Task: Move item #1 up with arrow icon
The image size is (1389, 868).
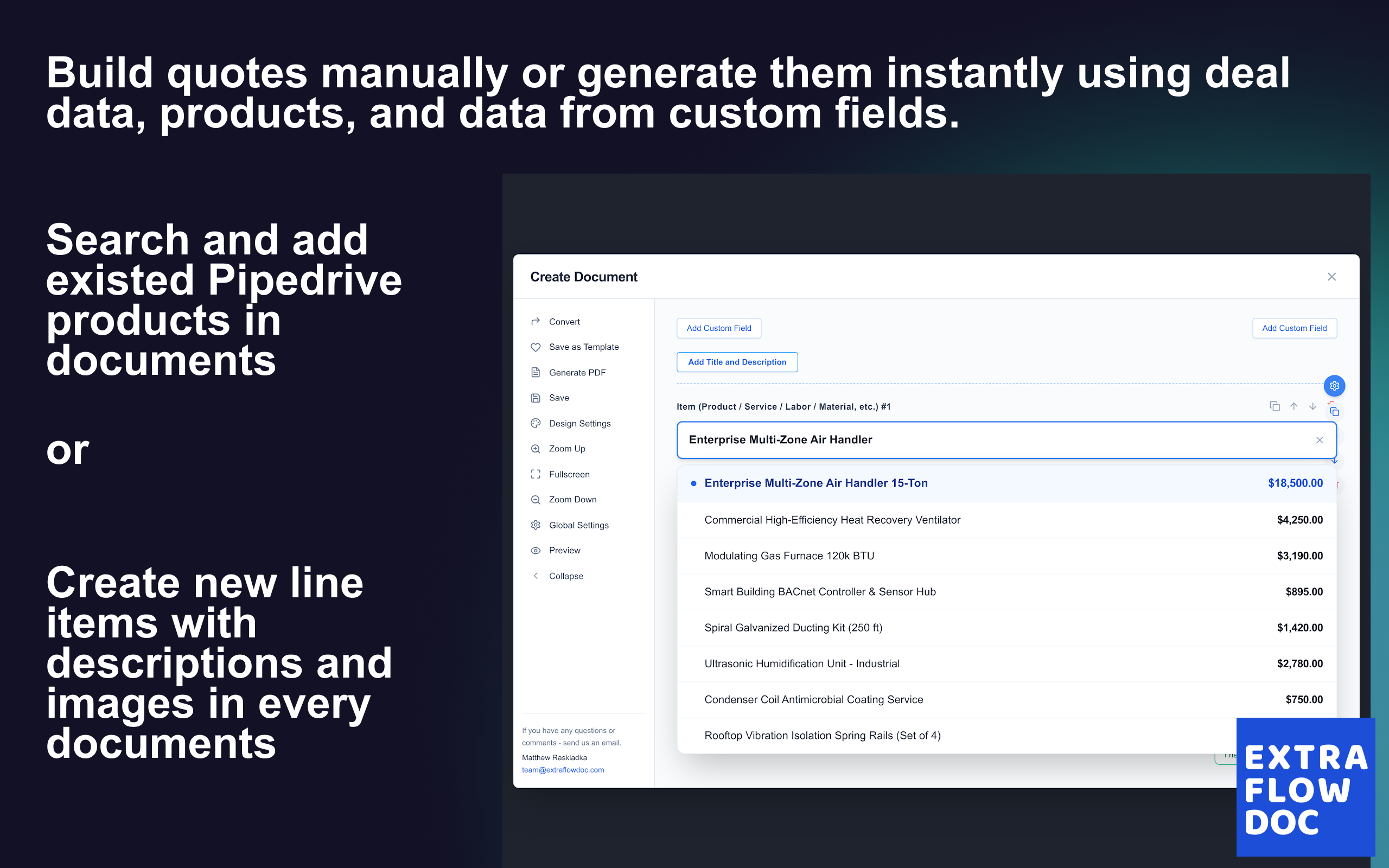Action: coord(1294,406)
